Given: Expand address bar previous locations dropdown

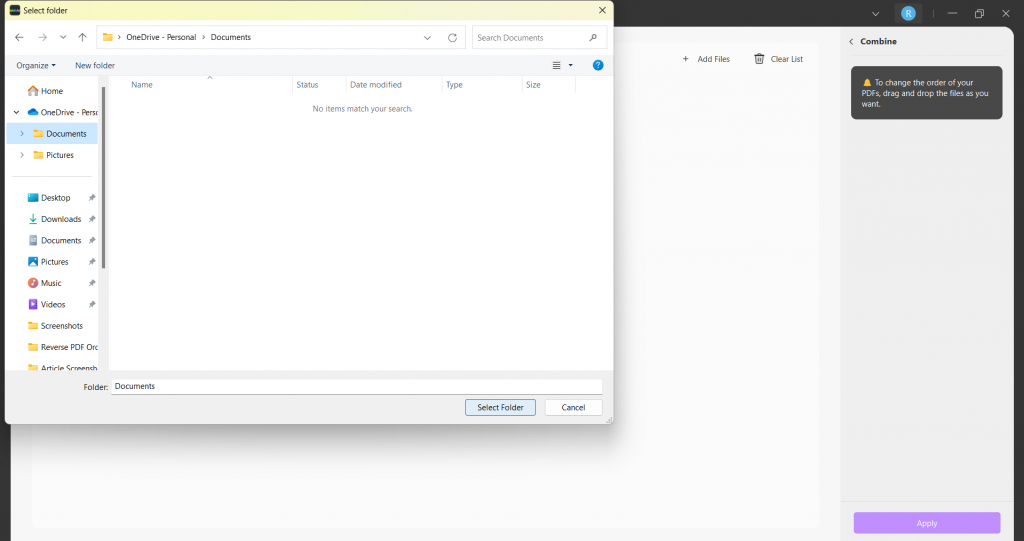Looking at the screenshot, I should [x=427, y=37].
